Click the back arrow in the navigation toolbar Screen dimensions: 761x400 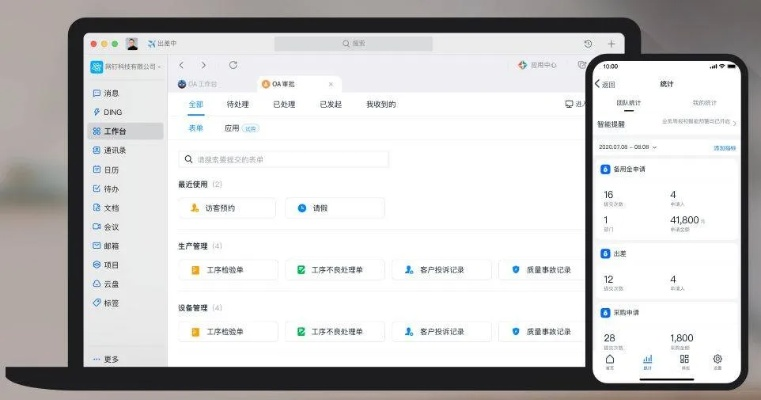click(182, 65)
